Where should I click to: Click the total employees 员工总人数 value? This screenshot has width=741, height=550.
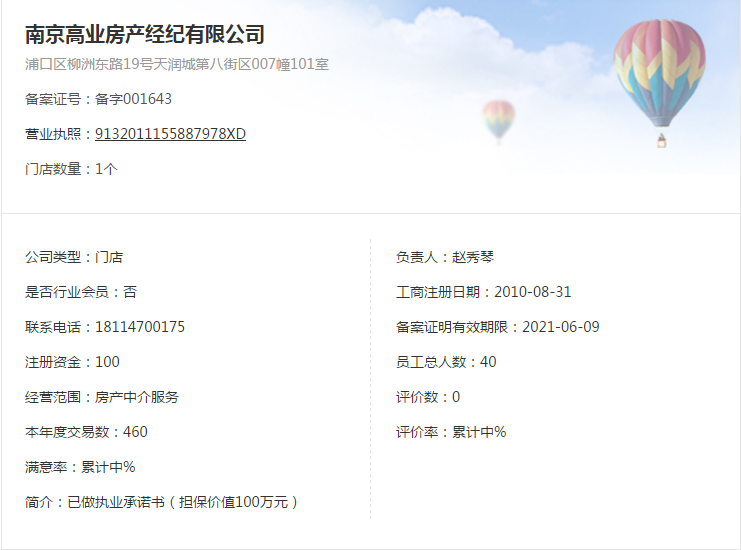[x=488, y=362]
